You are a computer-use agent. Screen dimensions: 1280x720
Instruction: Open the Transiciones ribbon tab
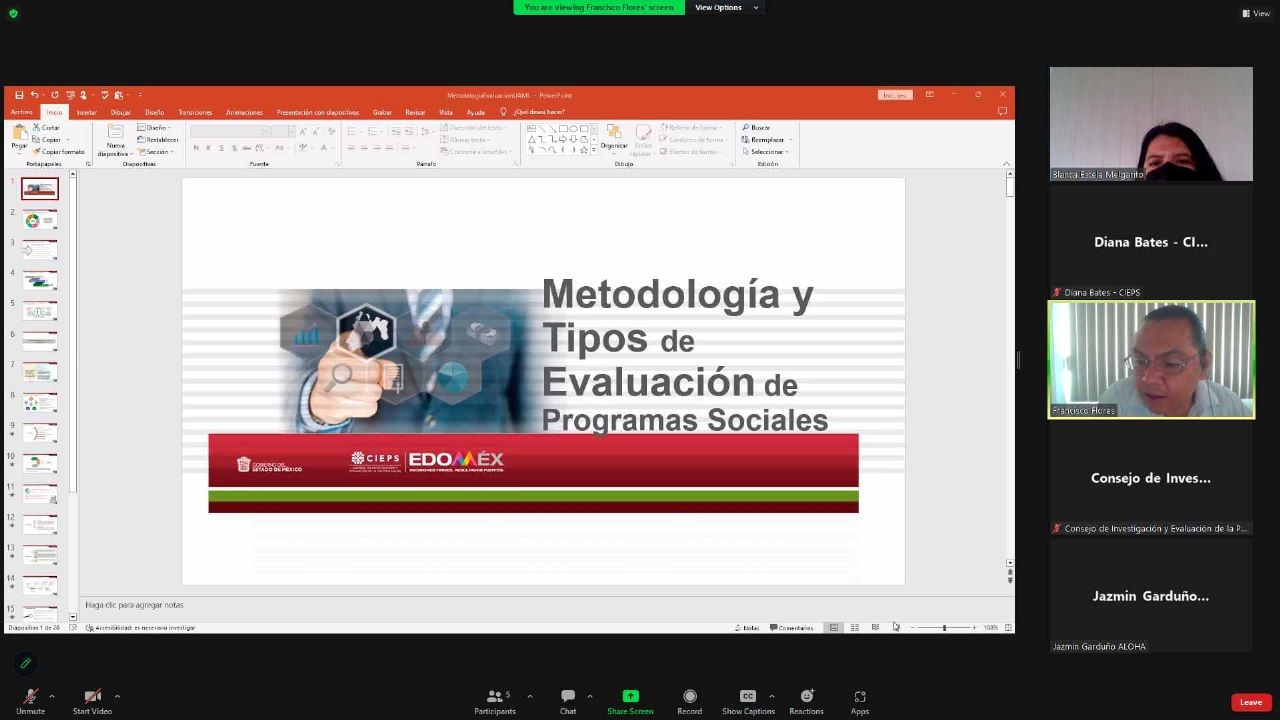[x=195, y=112]
